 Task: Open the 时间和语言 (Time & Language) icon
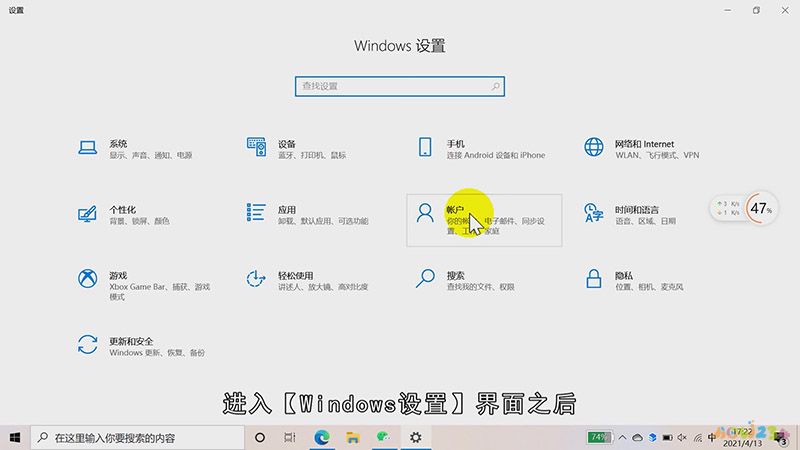tap(593, 213)
